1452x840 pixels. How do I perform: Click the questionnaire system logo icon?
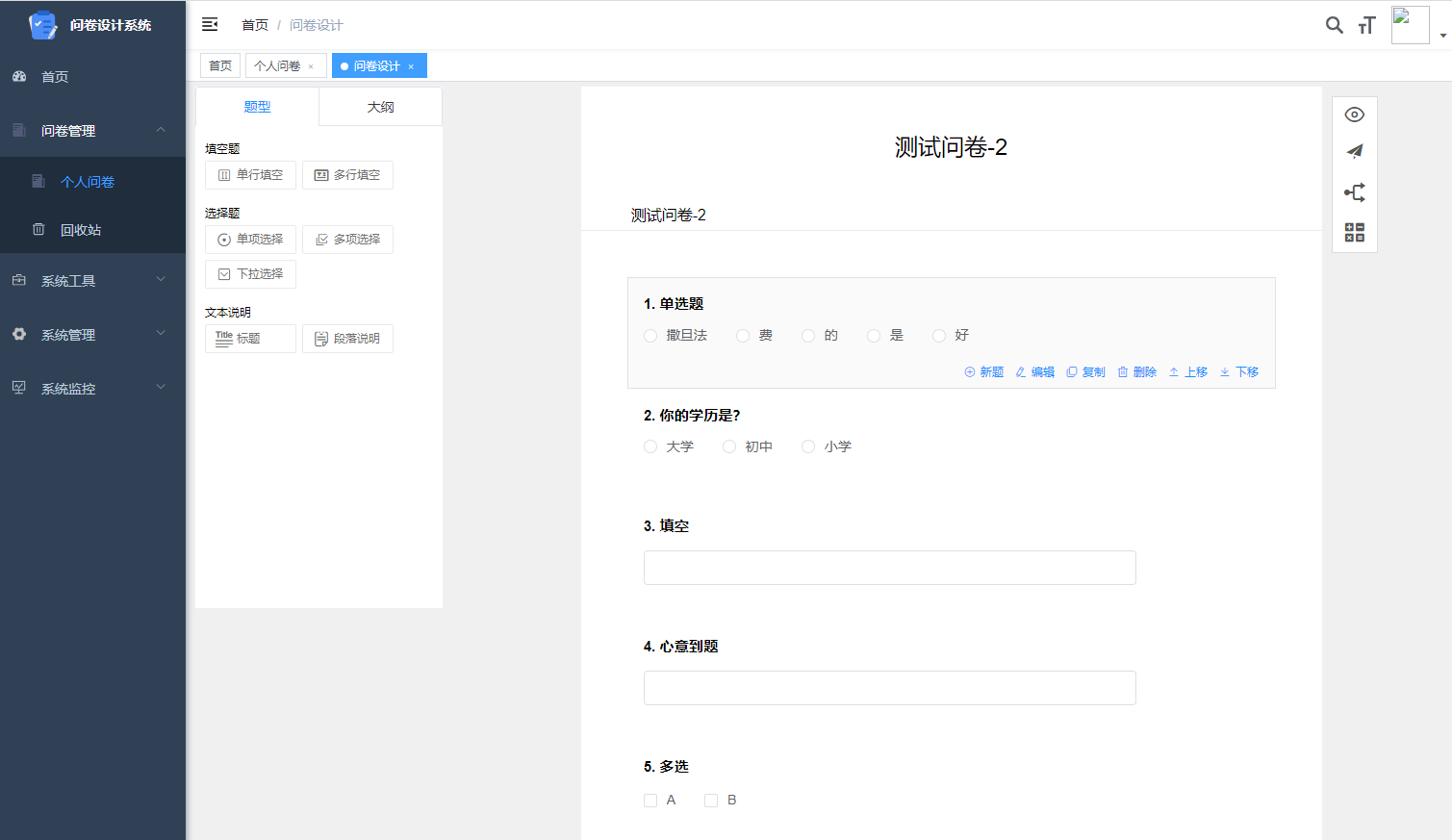tap(42, 25)
